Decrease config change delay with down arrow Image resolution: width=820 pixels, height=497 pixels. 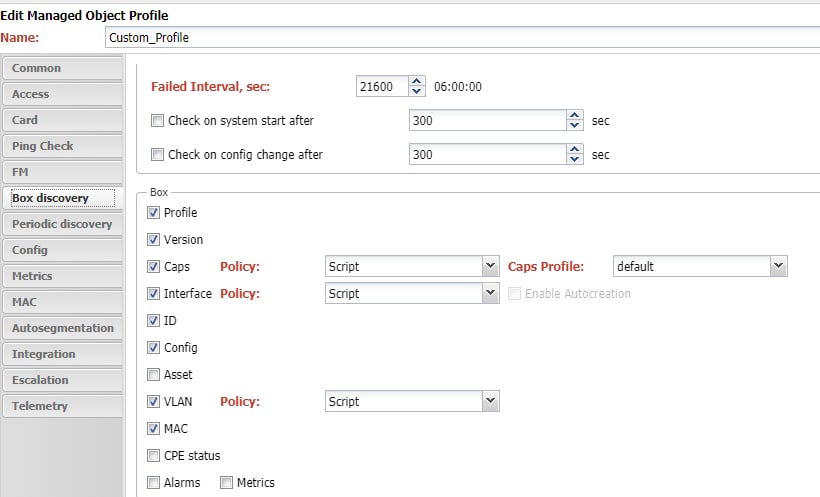[575, 160]
